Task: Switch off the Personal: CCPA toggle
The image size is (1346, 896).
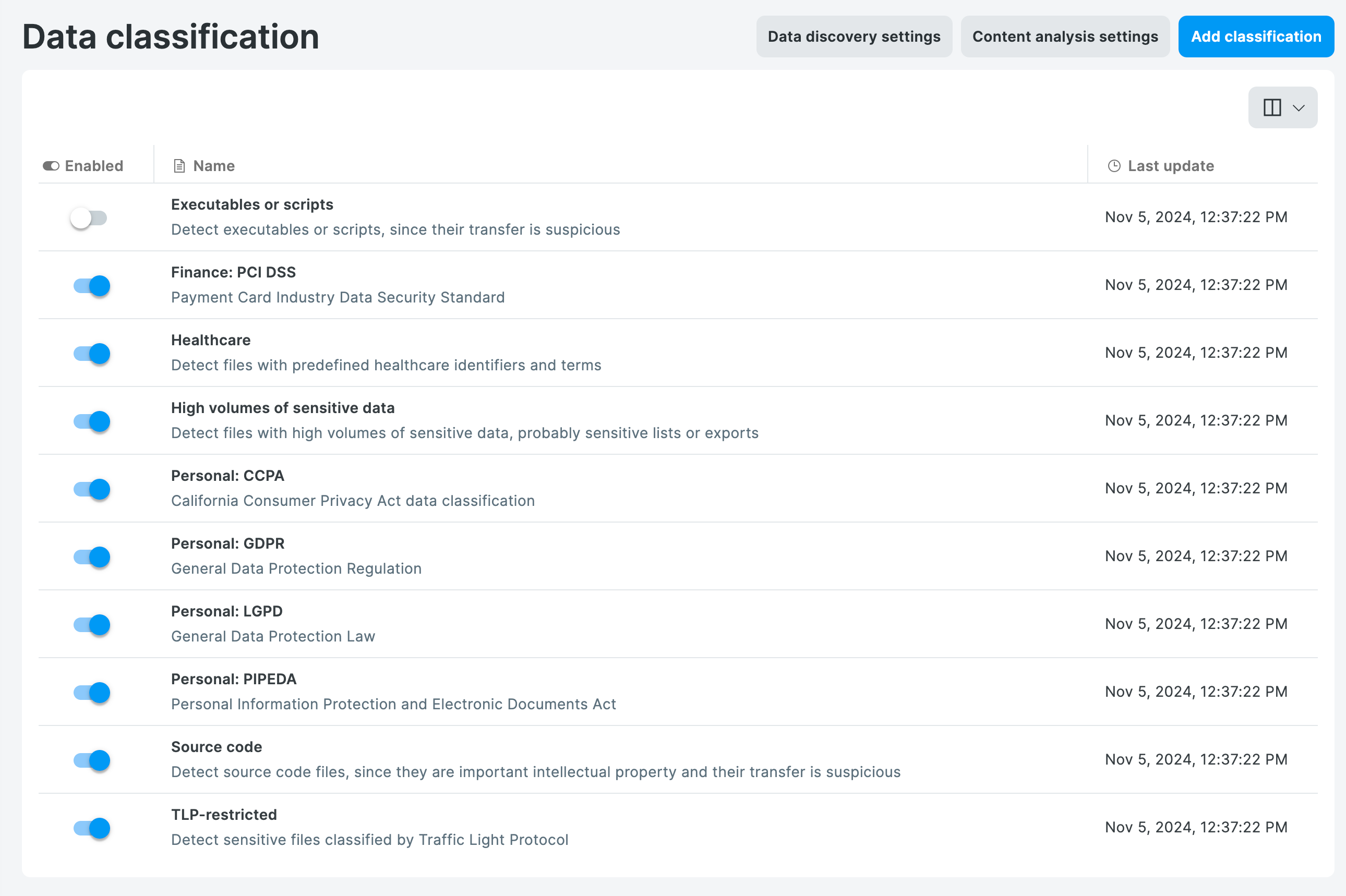Action: (91, 489)
